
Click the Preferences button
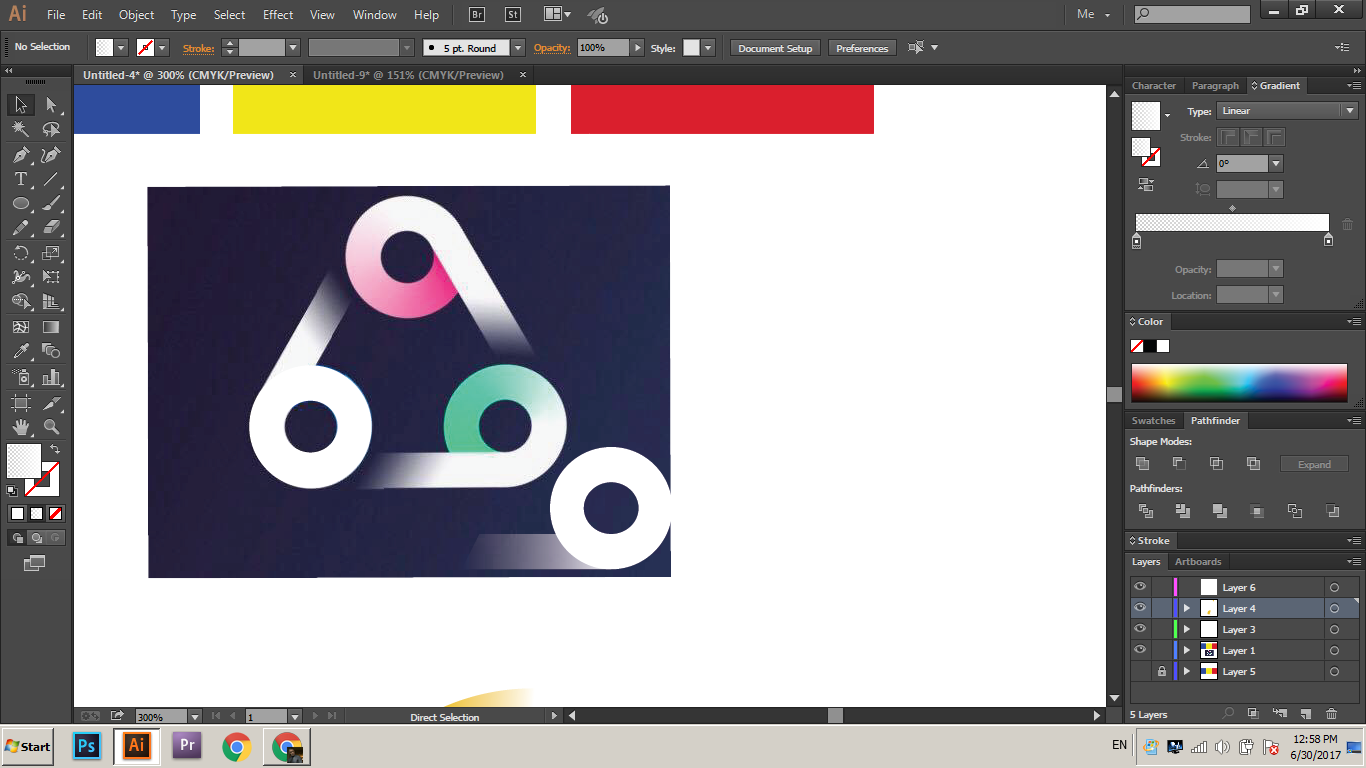tap(862, 48)
